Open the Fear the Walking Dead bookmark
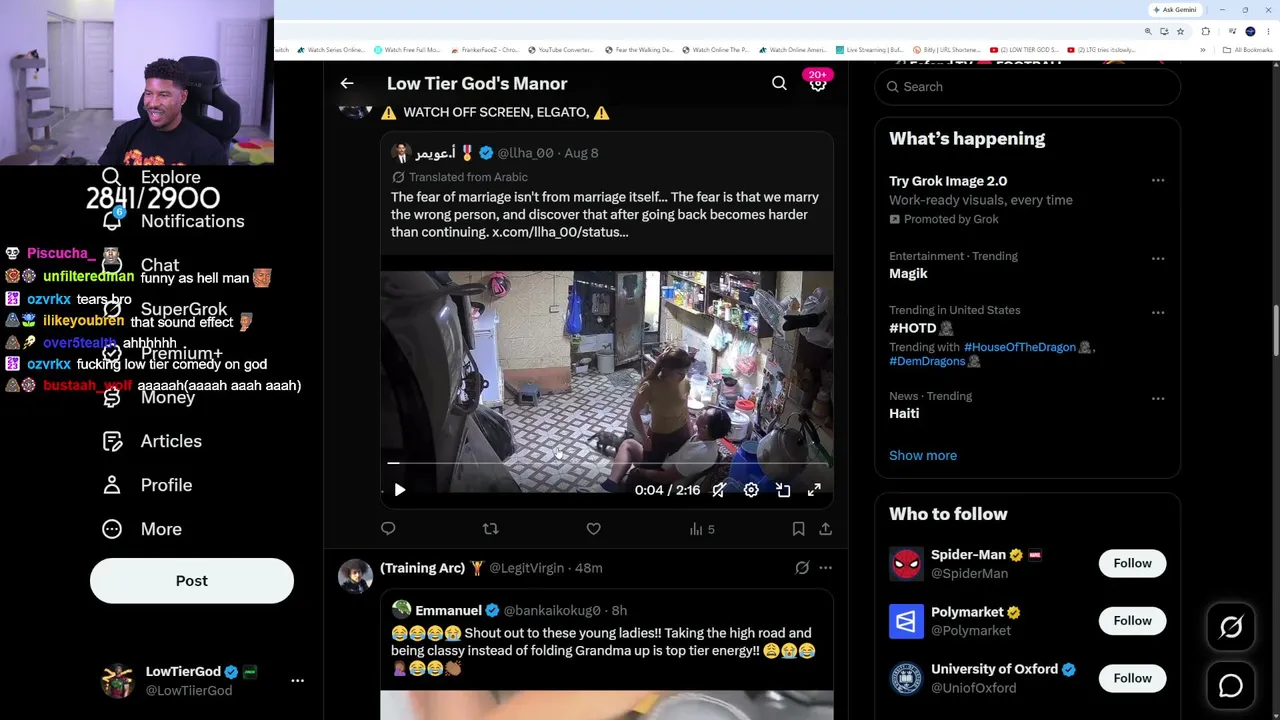 pyautogui.click(x=638, y=50)
